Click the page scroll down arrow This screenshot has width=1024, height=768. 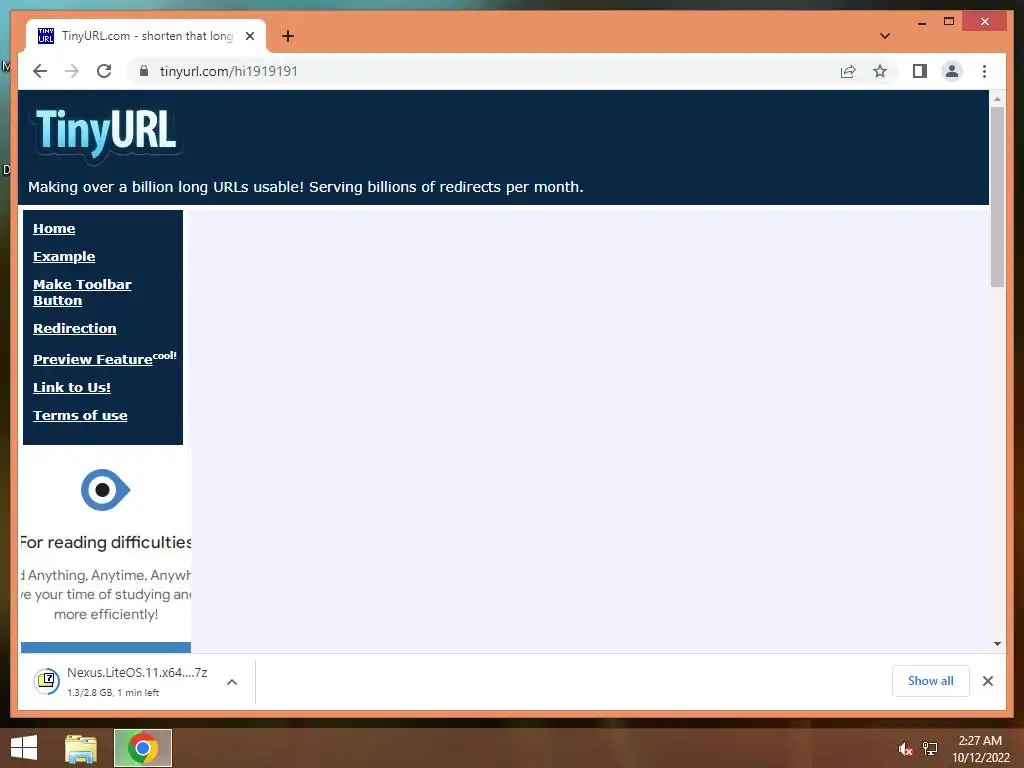(997, 644)
